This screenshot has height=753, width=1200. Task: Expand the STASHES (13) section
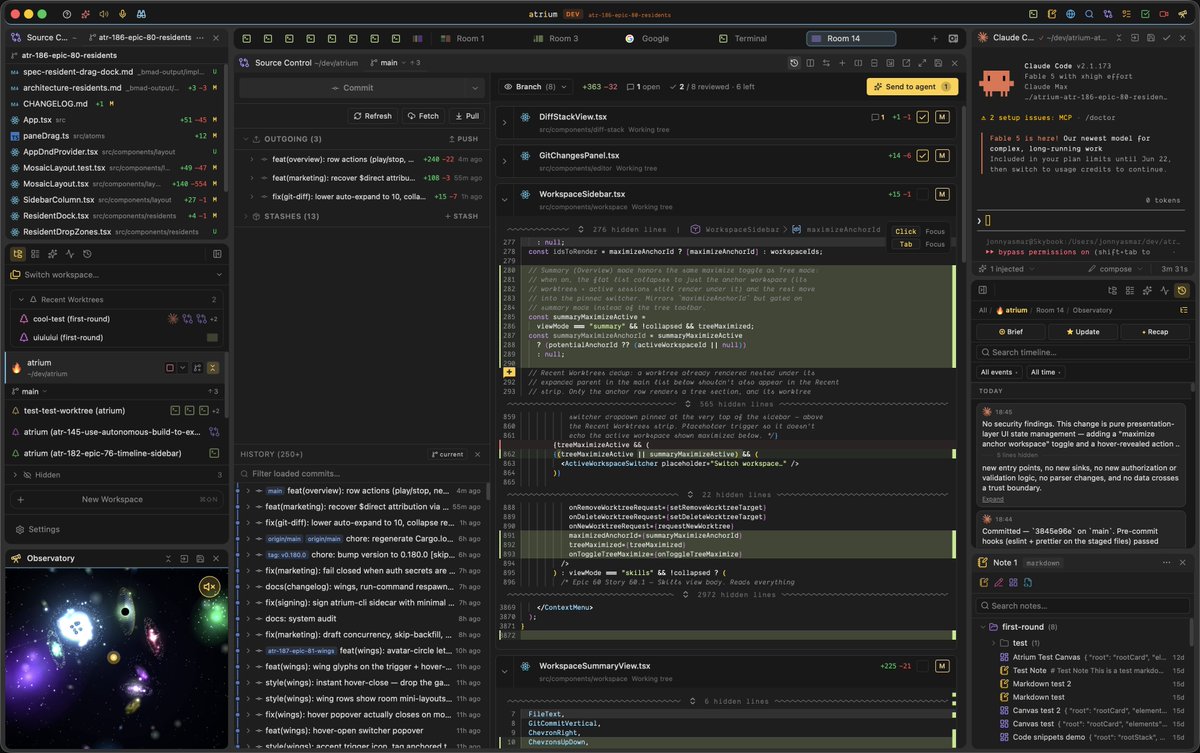(x=246, y=216)
